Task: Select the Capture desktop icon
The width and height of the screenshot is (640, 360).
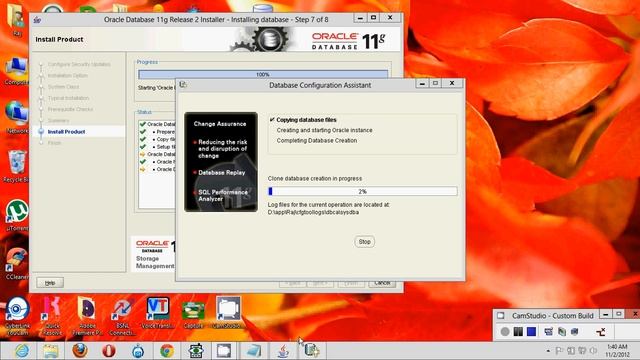Action: pyautogui.click(x=193, y=314)
